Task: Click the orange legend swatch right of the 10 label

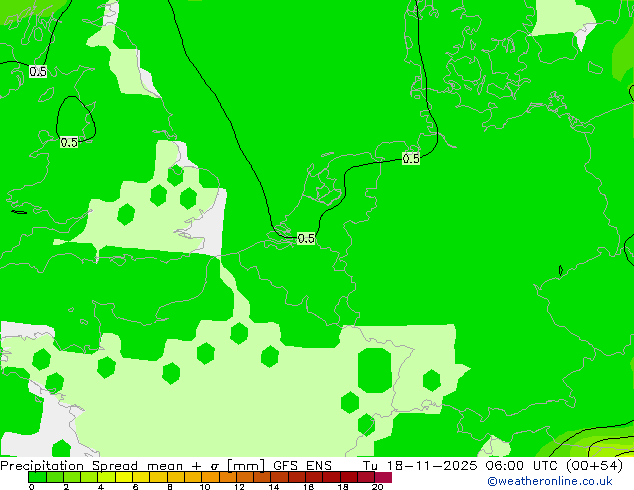Action: [210, 477]
